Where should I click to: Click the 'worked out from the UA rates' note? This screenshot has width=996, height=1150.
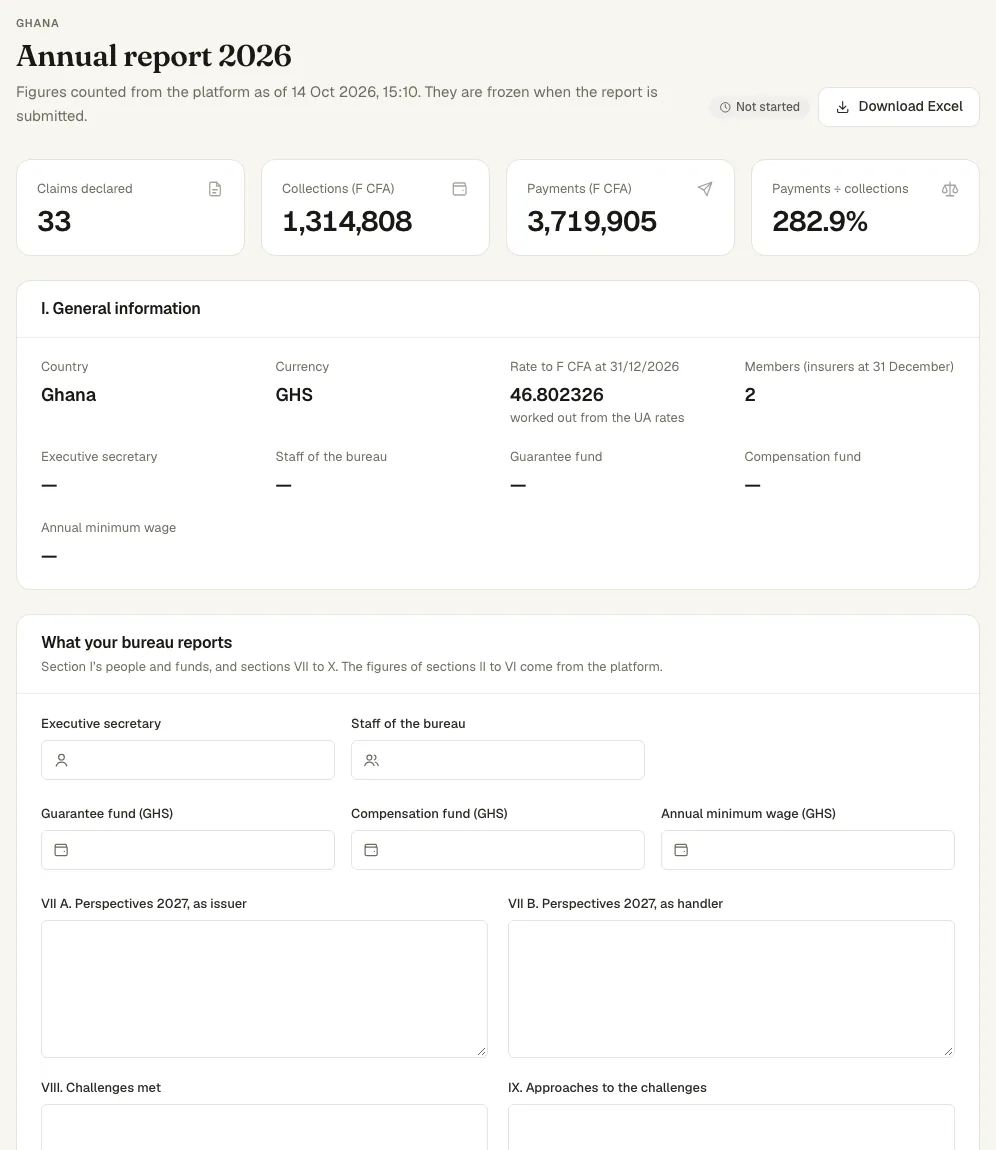pyautogui.click(x=597, y=418)
